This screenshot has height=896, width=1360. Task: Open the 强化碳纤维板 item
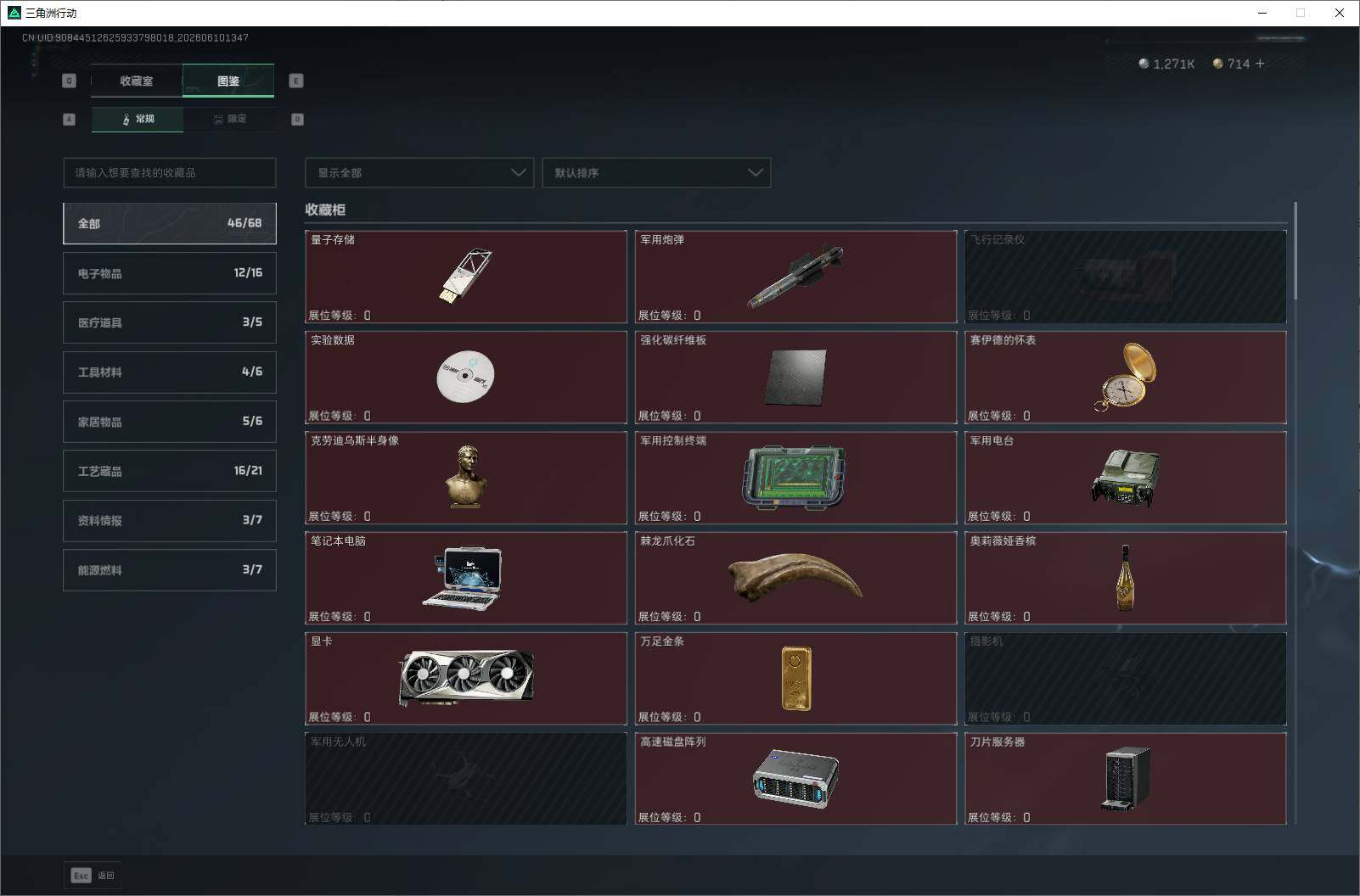tap(795, 377)
